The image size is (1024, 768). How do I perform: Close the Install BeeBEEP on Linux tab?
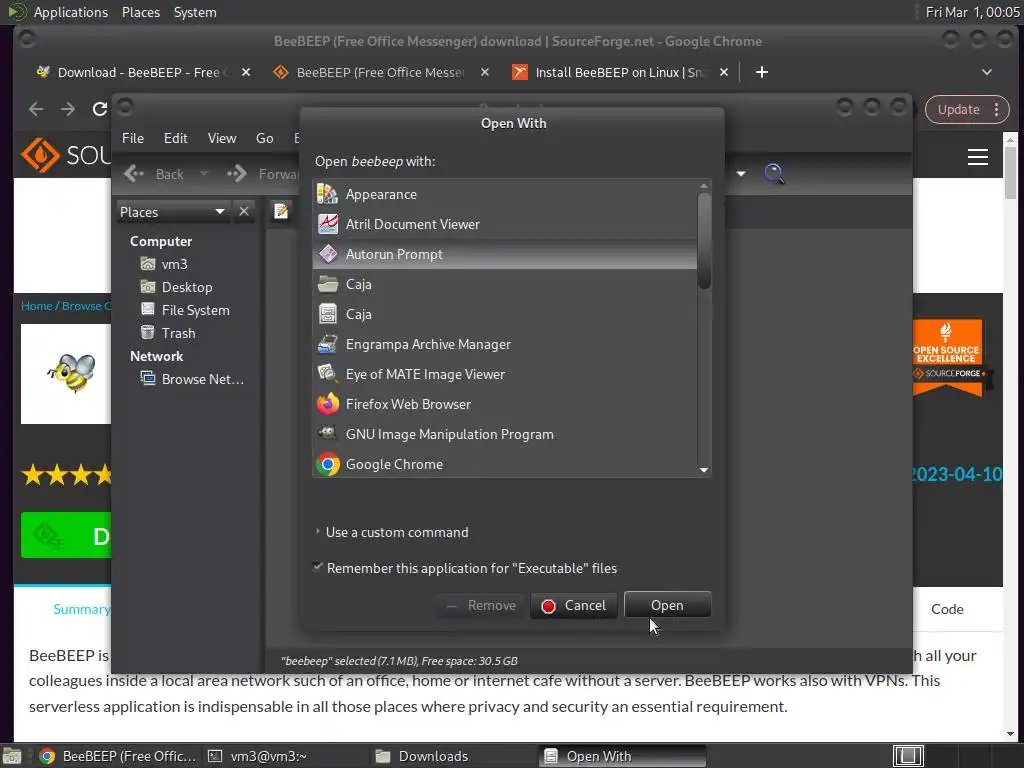(724, 72)
